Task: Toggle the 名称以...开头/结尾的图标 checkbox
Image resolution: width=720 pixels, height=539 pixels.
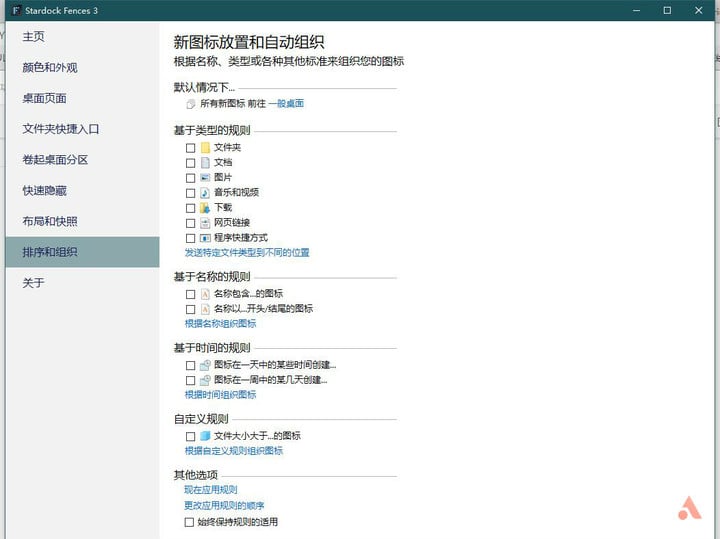Action: 191,309
